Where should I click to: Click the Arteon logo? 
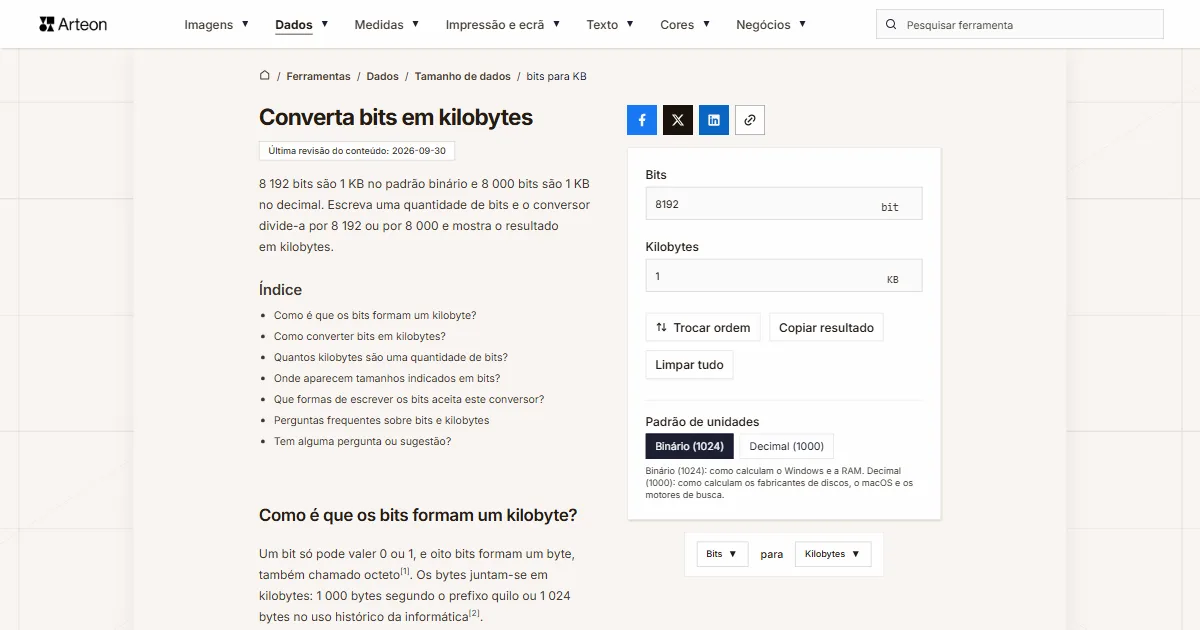pos(73,24)
